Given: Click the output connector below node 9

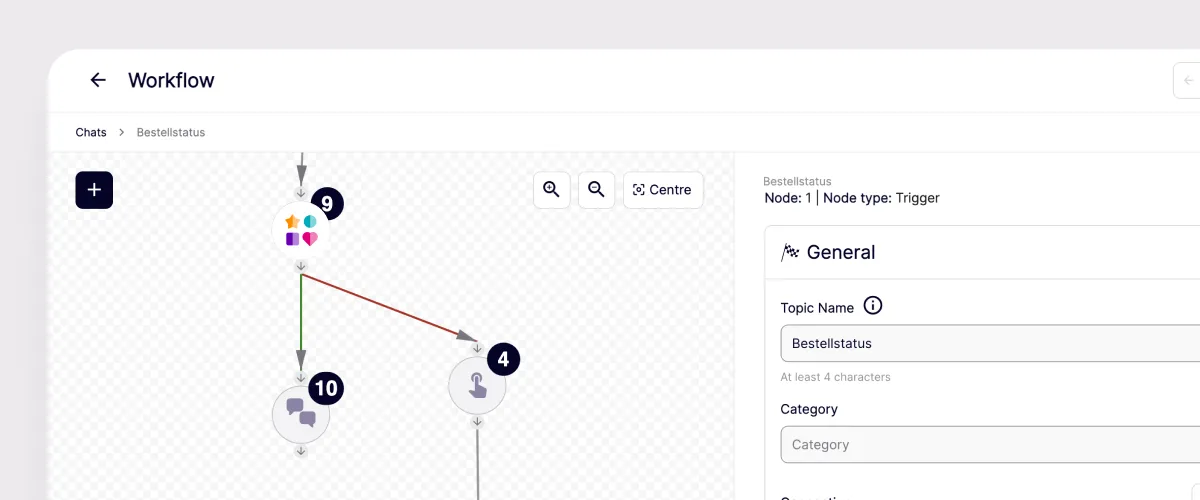Looking at the screenshot, I should pyautogui.click(x=301, y=265).
